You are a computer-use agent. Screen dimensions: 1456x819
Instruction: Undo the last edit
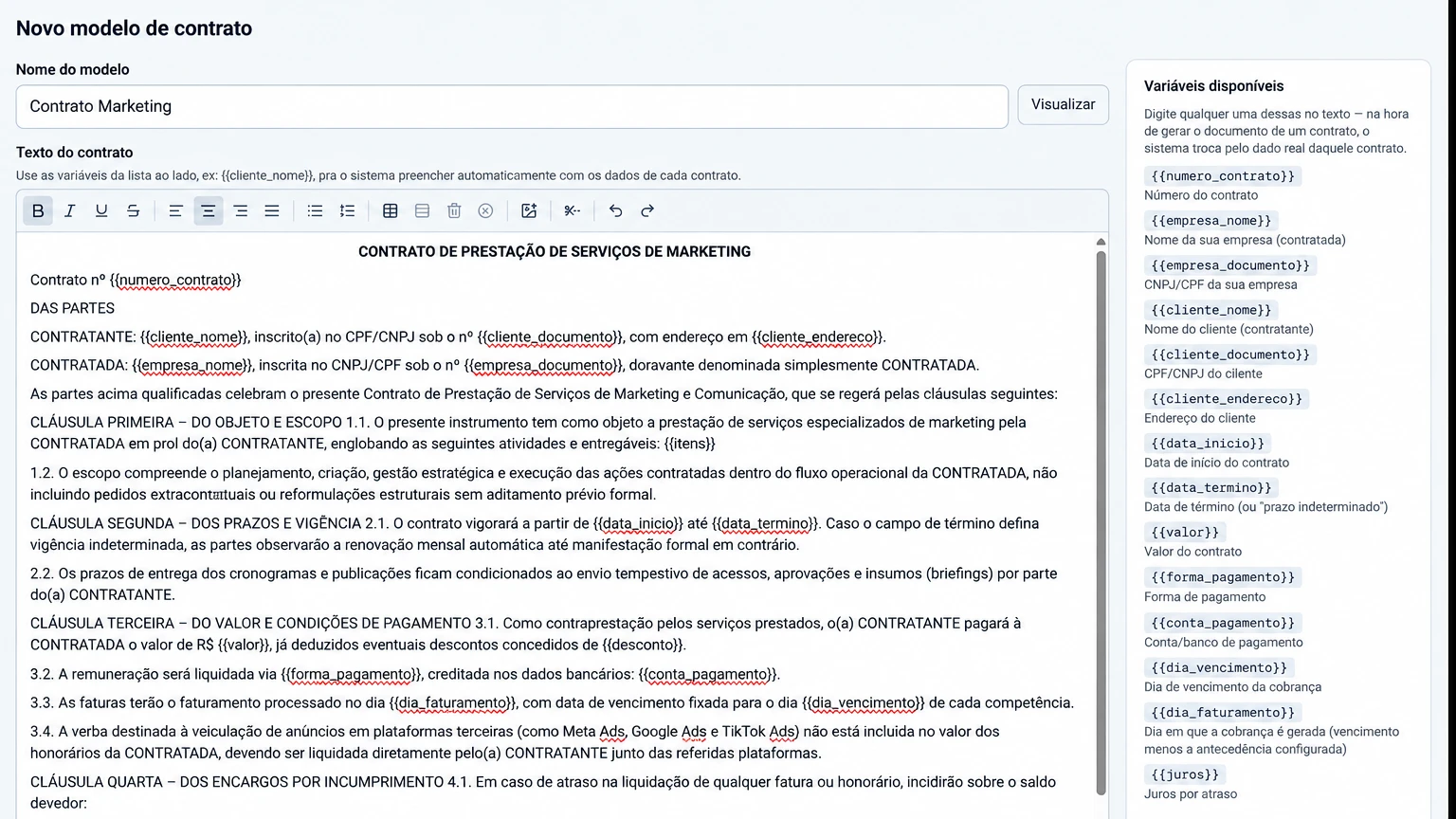(615, 210)
